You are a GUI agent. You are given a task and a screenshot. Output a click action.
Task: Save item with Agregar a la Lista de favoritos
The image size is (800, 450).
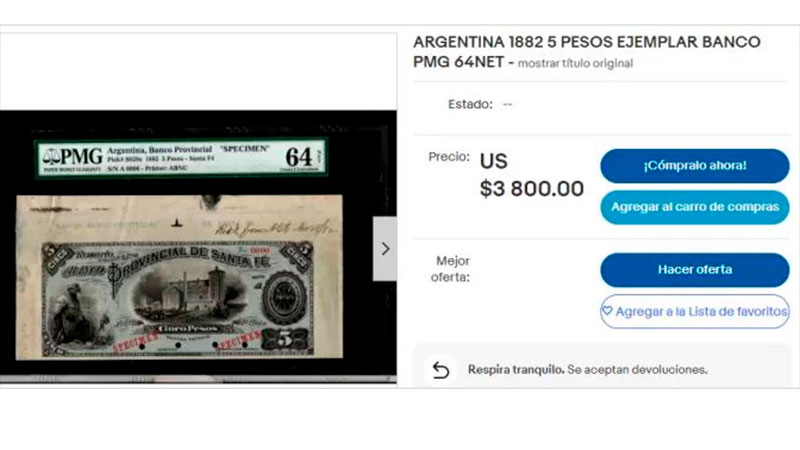[694, 311]
